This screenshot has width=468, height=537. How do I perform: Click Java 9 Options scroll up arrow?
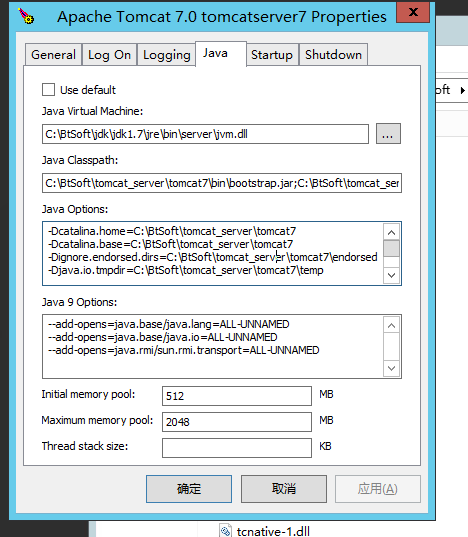(391, 326)
